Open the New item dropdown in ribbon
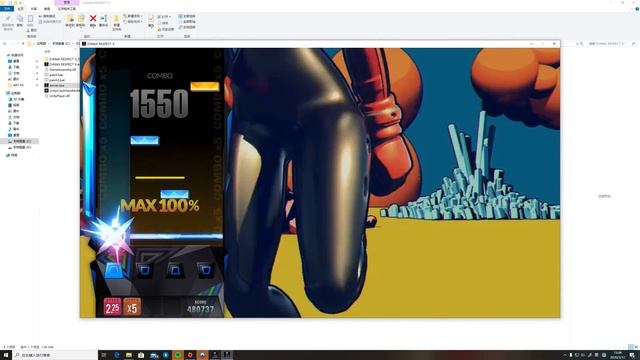The height and width of the screenshot is (360, 640). 133,16
